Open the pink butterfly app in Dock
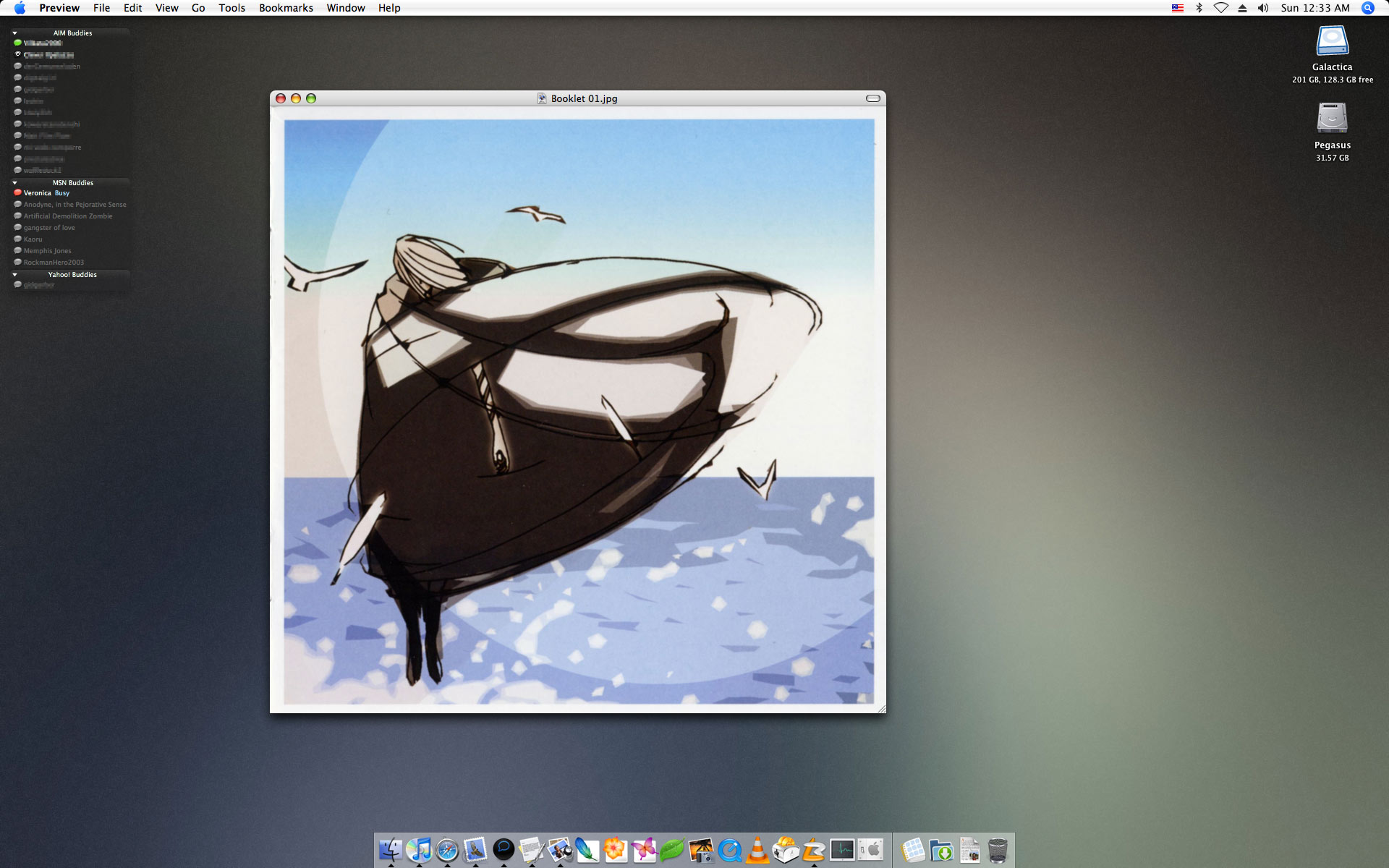This screenshot has height=868, width=1389. point(644,849)
